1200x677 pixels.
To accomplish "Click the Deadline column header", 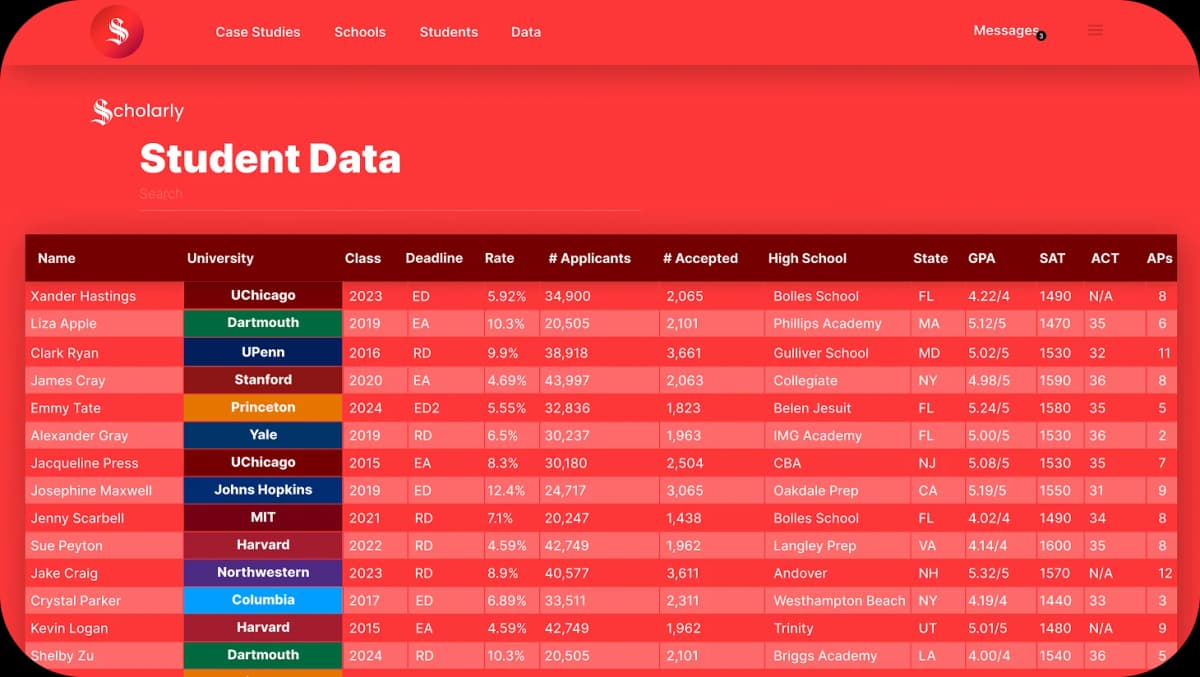I will [x=434, y=258].
